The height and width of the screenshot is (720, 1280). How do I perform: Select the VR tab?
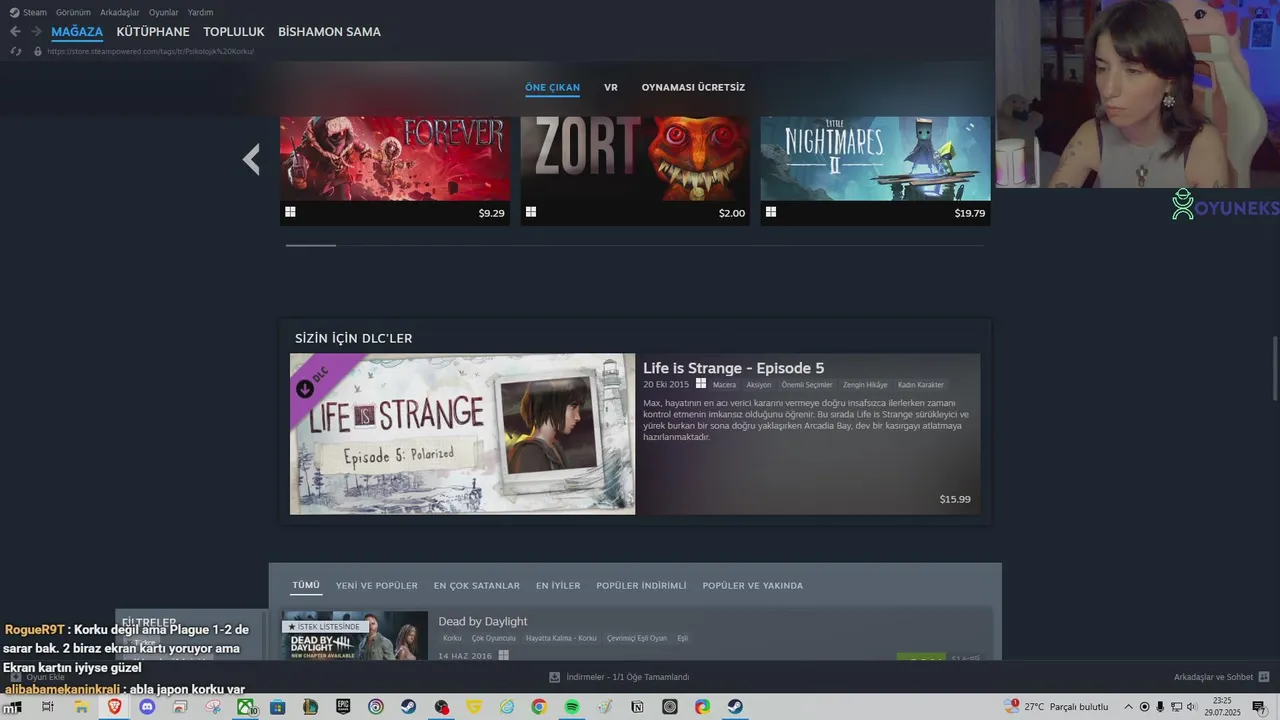tap(611, 87)
